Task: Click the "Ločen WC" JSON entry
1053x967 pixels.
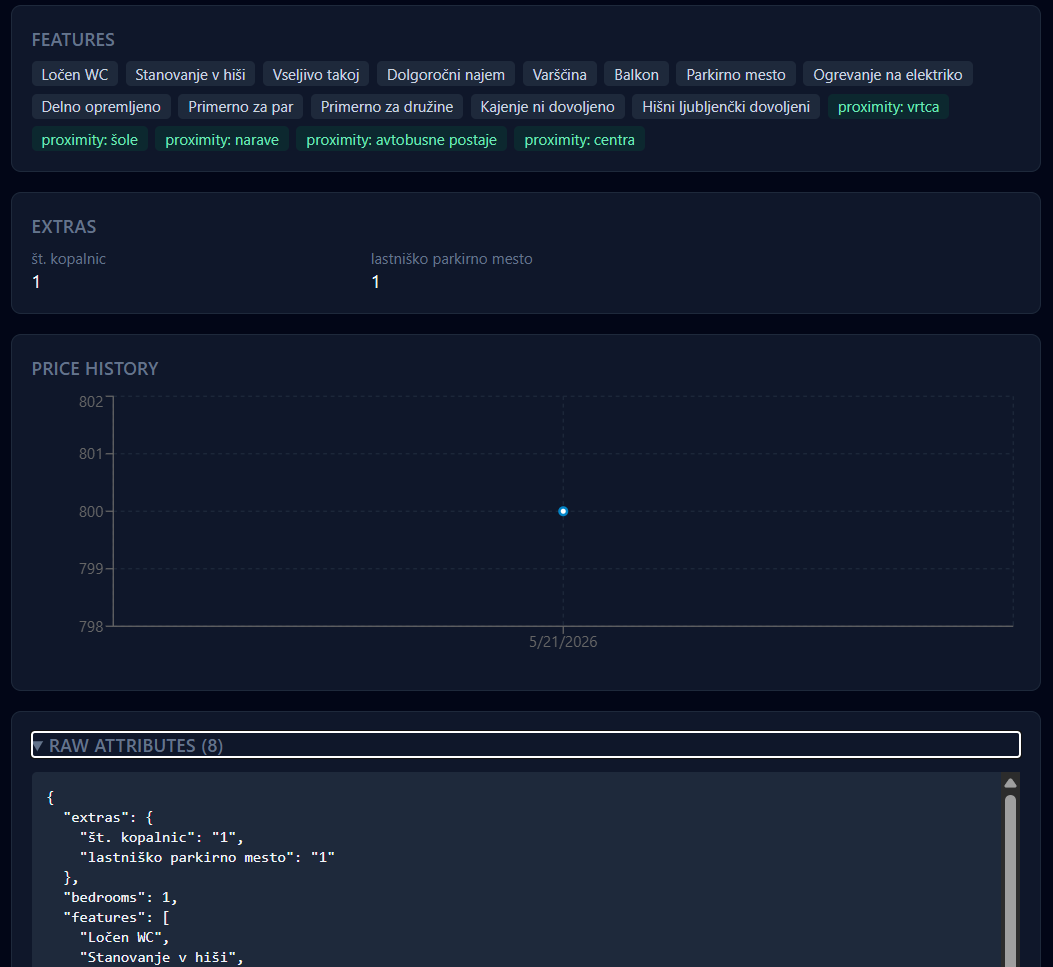Action: 124,937
